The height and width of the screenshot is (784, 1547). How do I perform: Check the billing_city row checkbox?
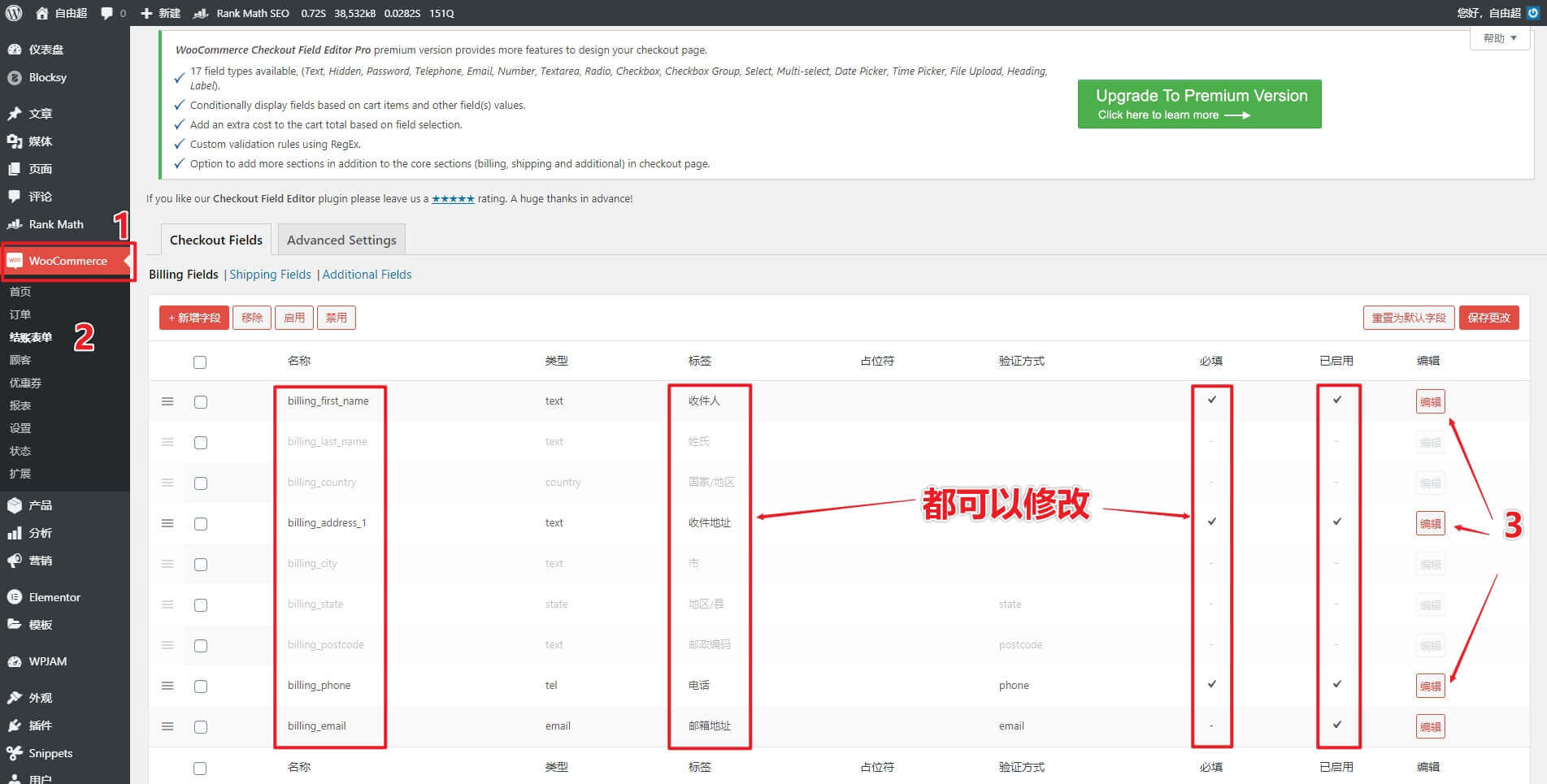click(201, 565)
